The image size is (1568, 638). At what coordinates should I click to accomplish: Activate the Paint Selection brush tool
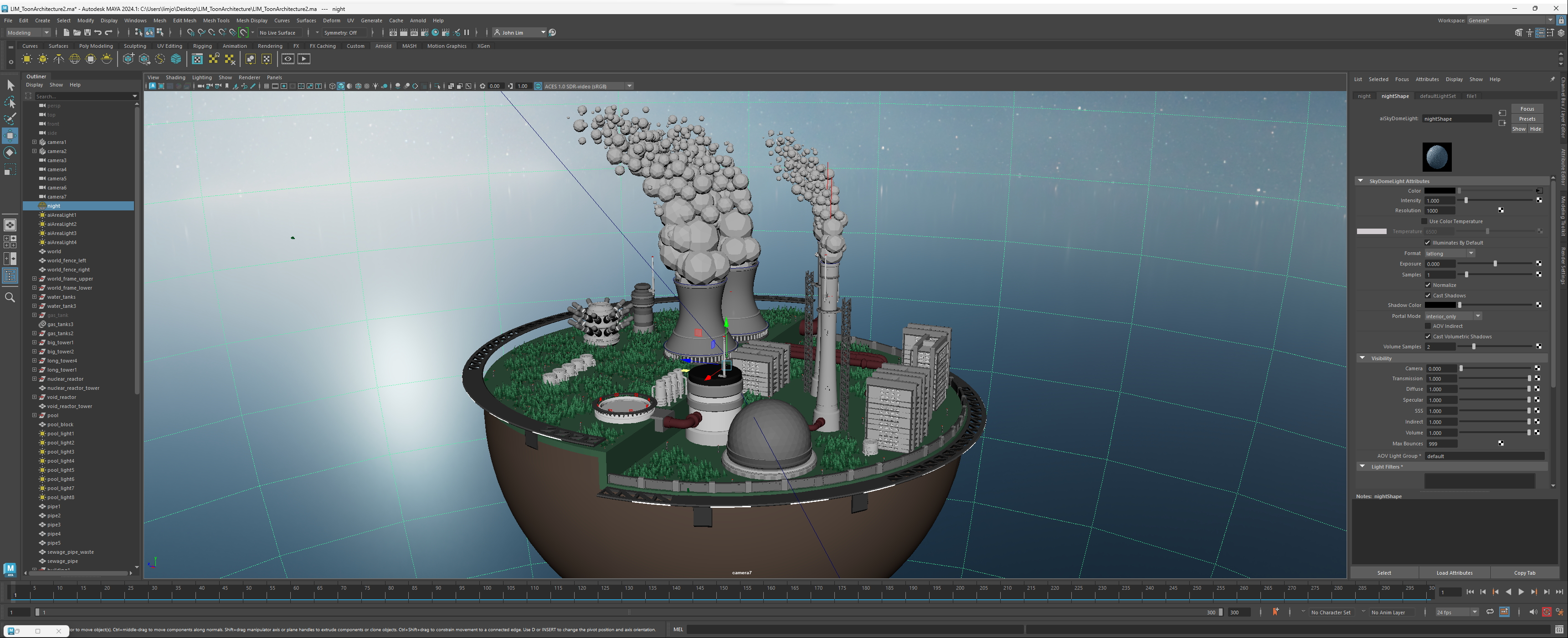[x=10, y=118]
